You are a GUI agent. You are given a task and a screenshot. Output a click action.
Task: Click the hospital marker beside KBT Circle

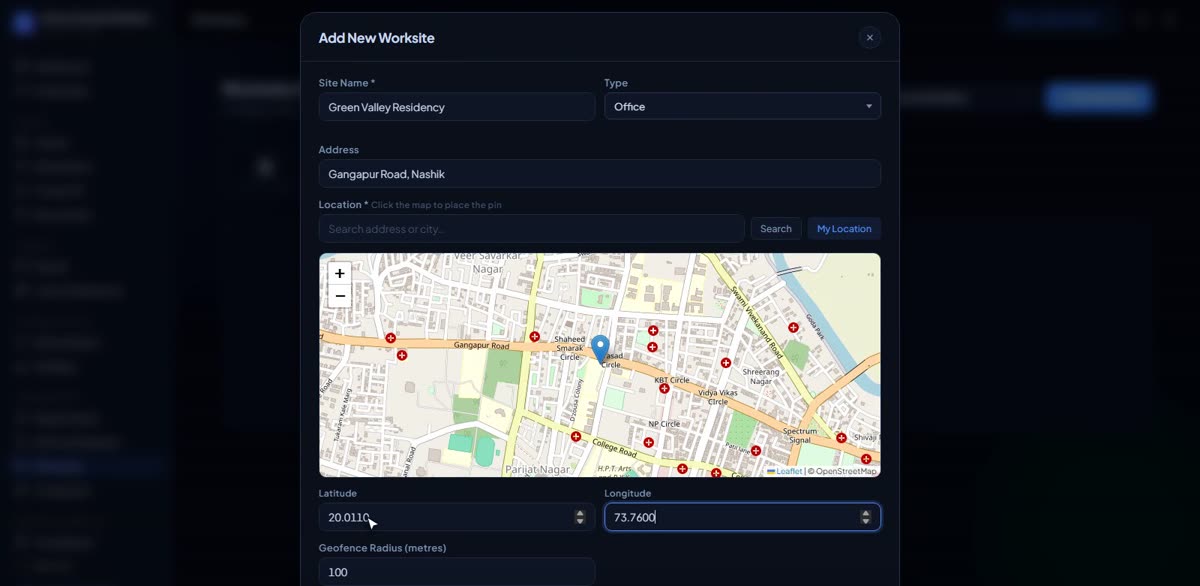click(x=664, y=388)
